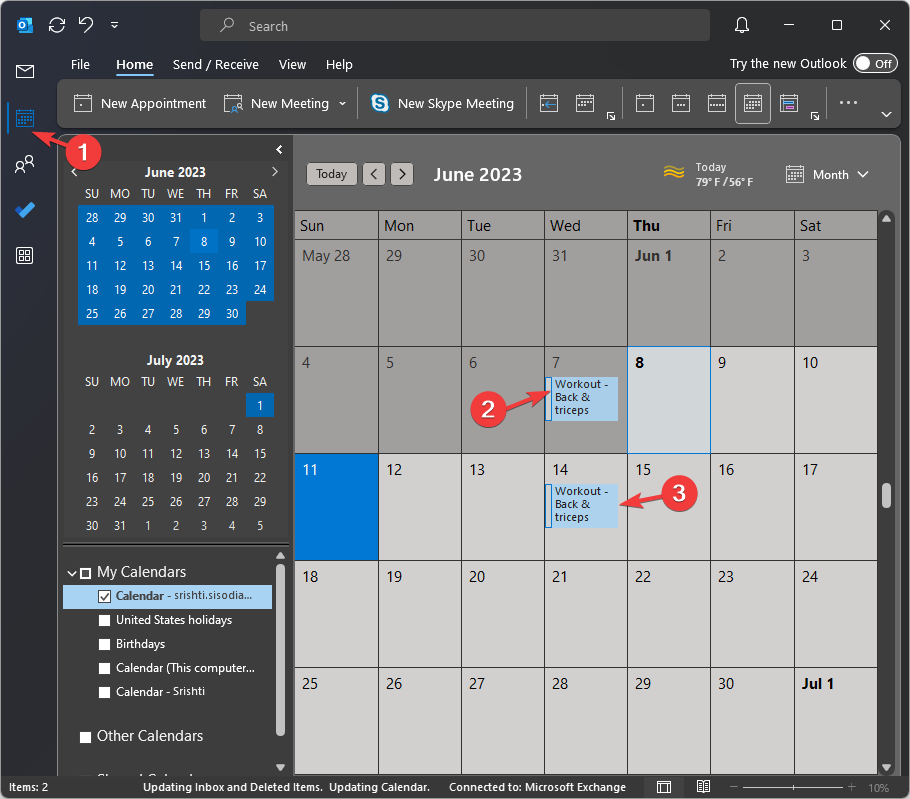Click zoom out minus in status bar
The height and width of the screenshot is (799, 910).
(x=734, y=787)
